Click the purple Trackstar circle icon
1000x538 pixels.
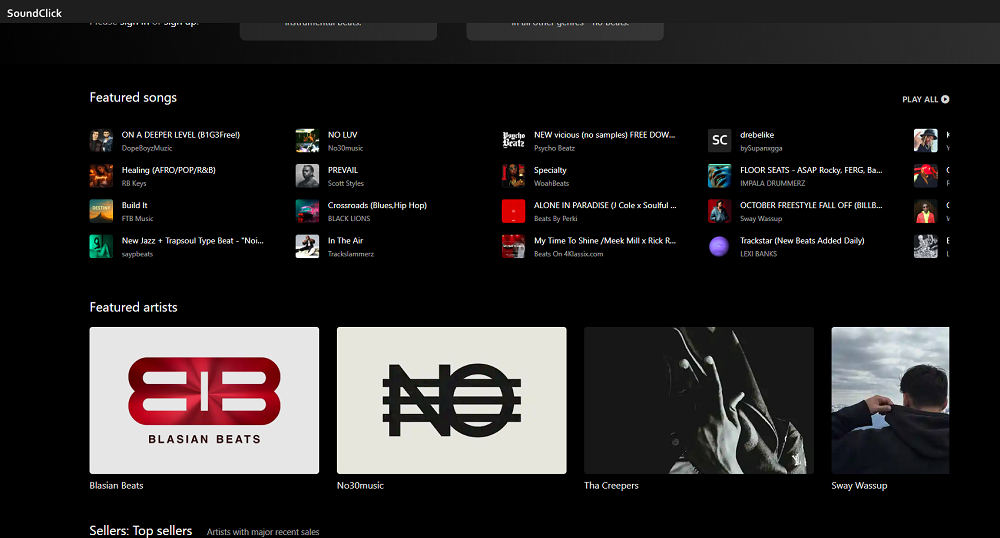719,247
